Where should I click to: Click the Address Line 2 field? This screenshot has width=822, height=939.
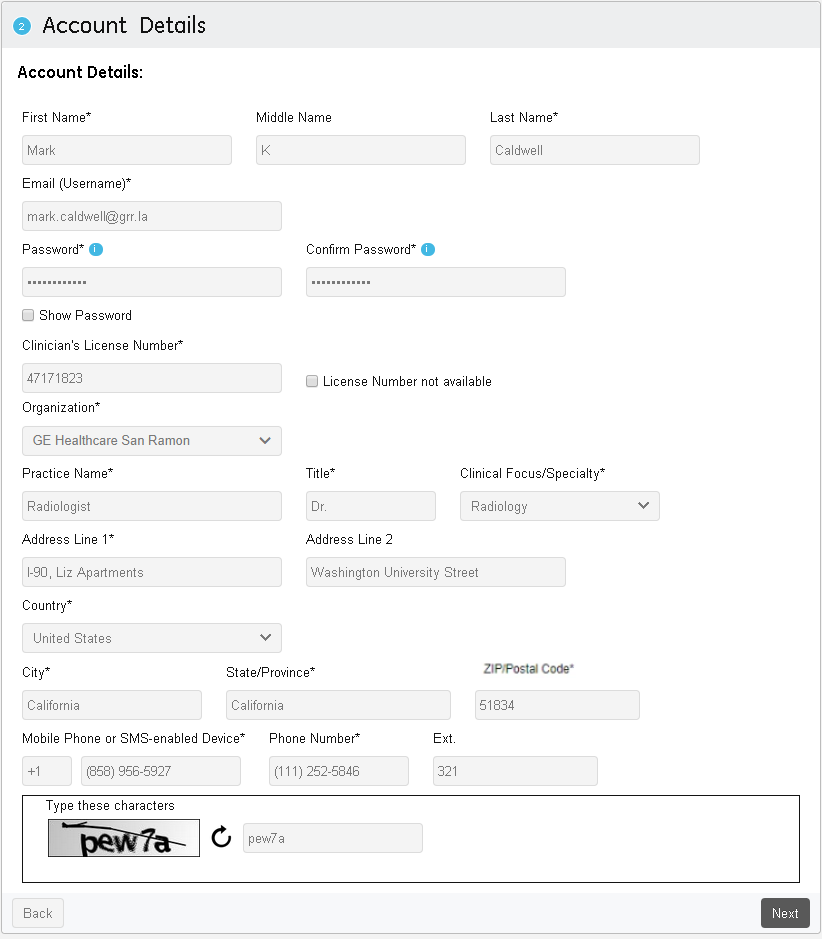coord(435,572)
